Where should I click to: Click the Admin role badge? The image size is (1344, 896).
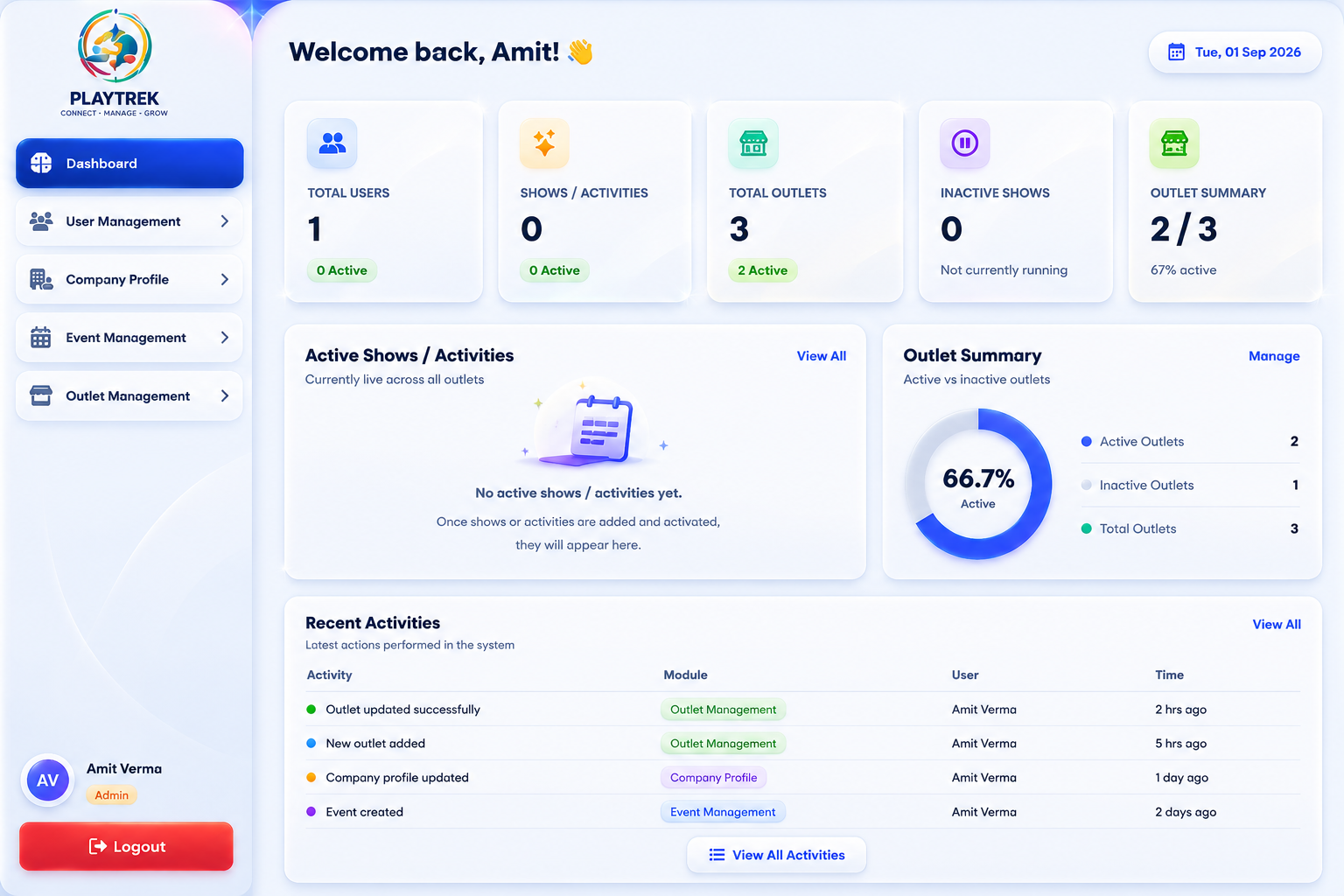pyautogui.click(x=111, y=795)
